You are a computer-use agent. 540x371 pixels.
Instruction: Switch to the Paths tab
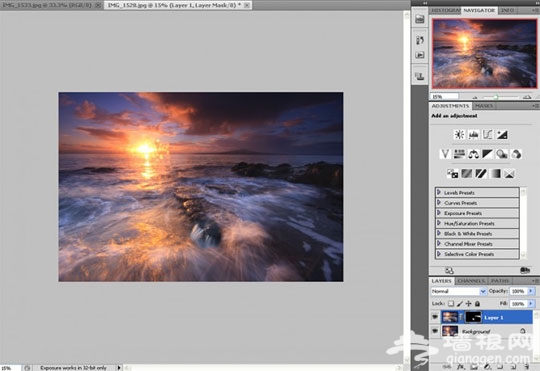(500, 281)
